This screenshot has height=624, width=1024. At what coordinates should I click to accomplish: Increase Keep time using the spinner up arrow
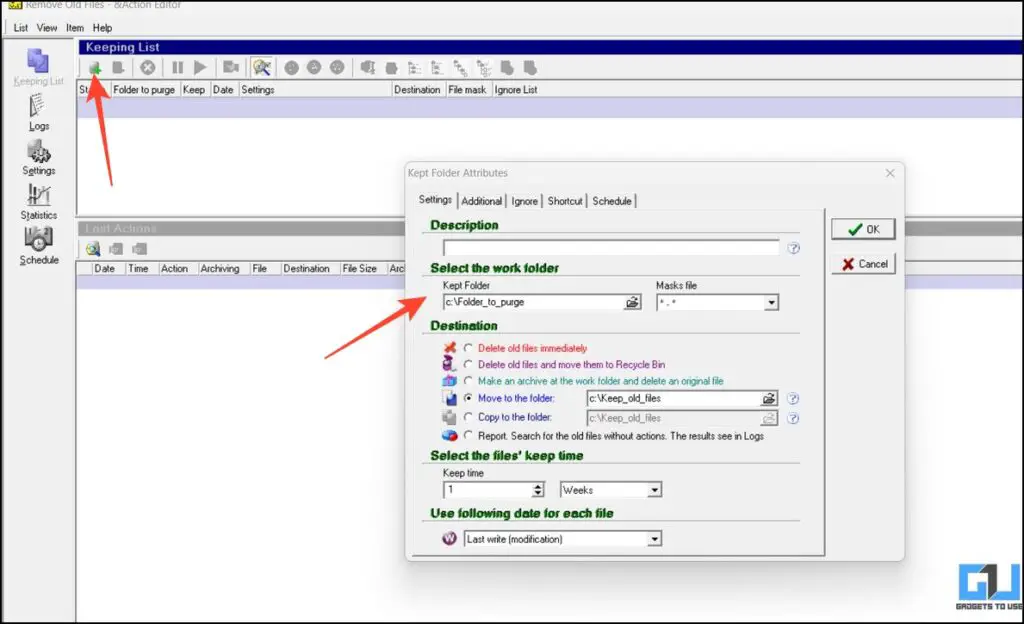pyautogui.click(x=538, y=485)
